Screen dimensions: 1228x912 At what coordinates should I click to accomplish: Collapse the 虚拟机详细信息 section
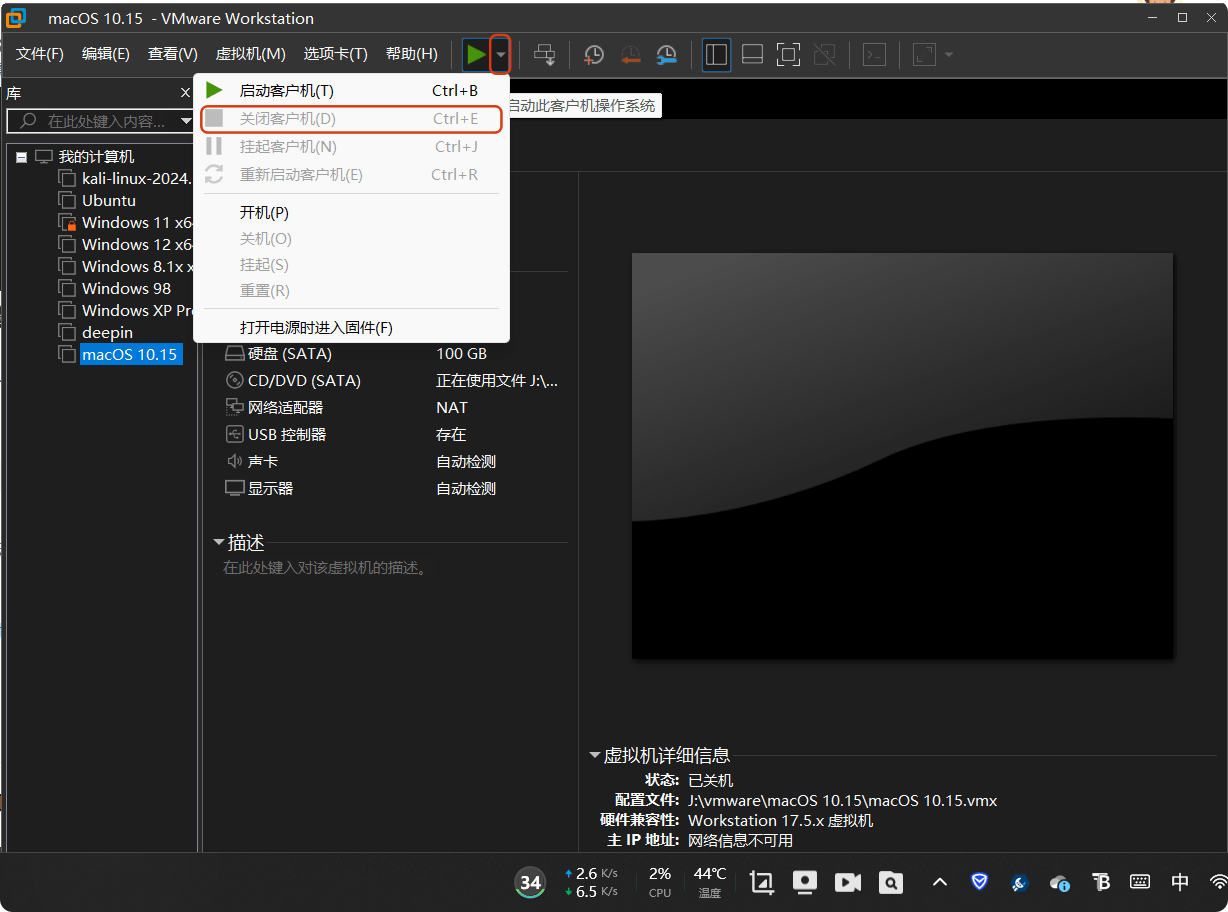pyautogui.click(x=595, y=755)
